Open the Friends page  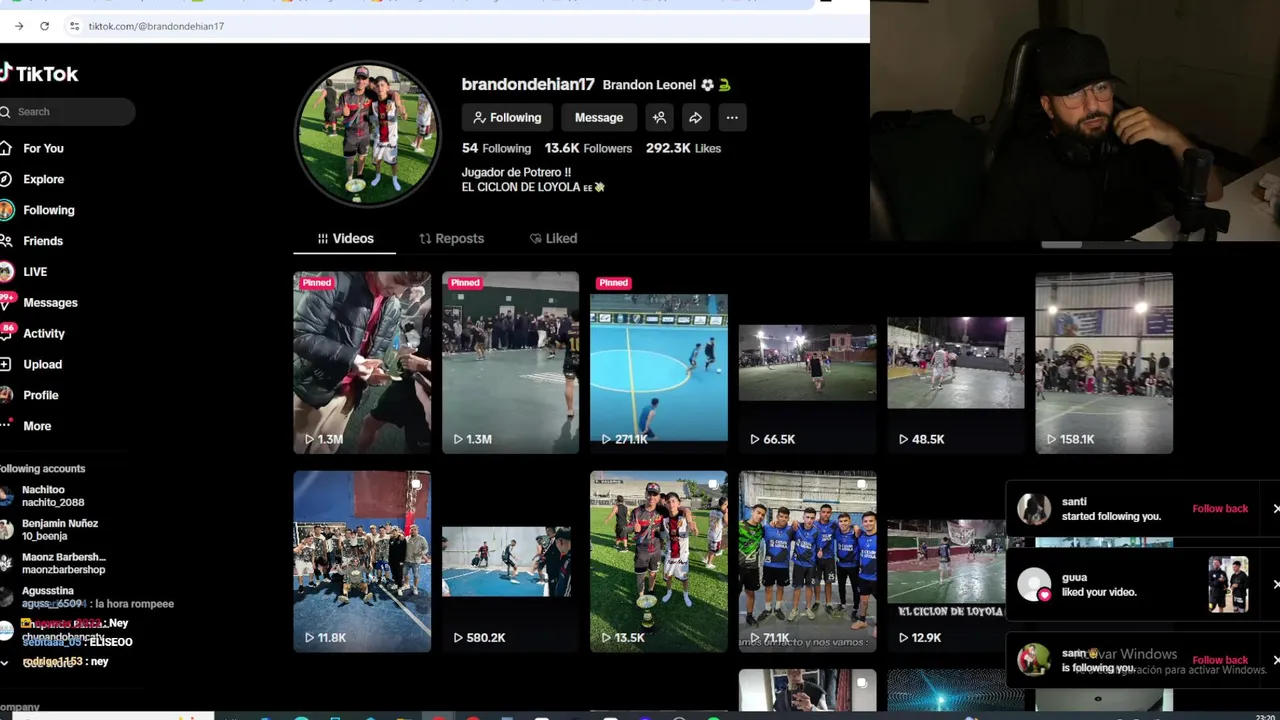coord(42,241)
